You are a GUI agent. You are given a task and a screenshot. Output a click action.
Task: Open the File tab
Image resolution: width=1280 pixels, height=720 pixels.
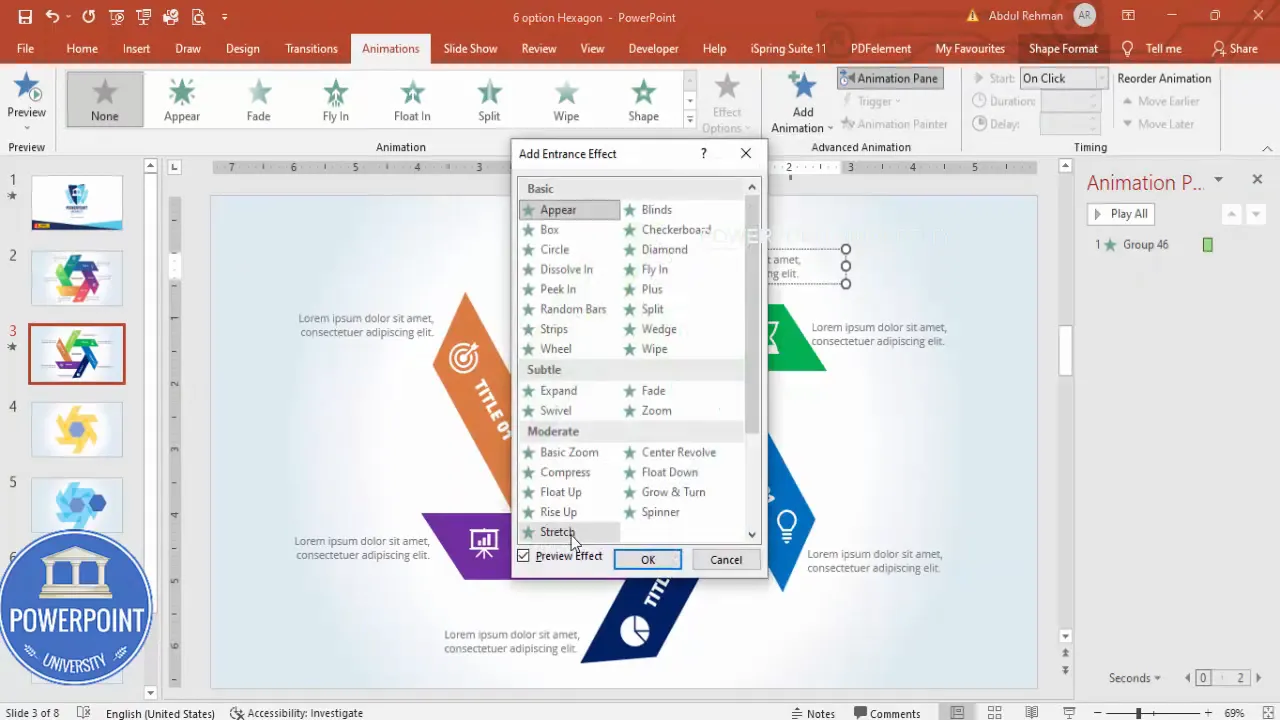click(25, 48)
